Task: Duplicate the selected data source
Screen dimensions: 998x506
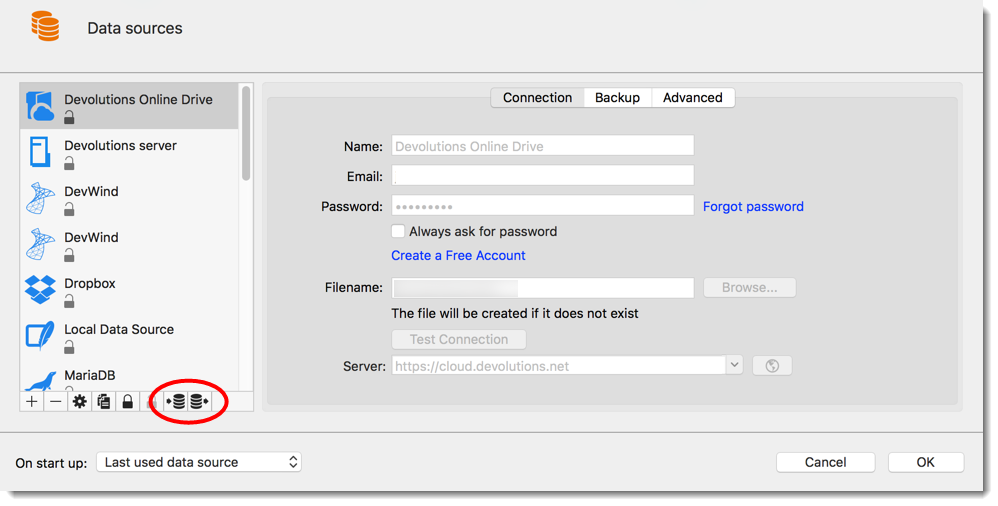Action: click(x=104, y=402)
